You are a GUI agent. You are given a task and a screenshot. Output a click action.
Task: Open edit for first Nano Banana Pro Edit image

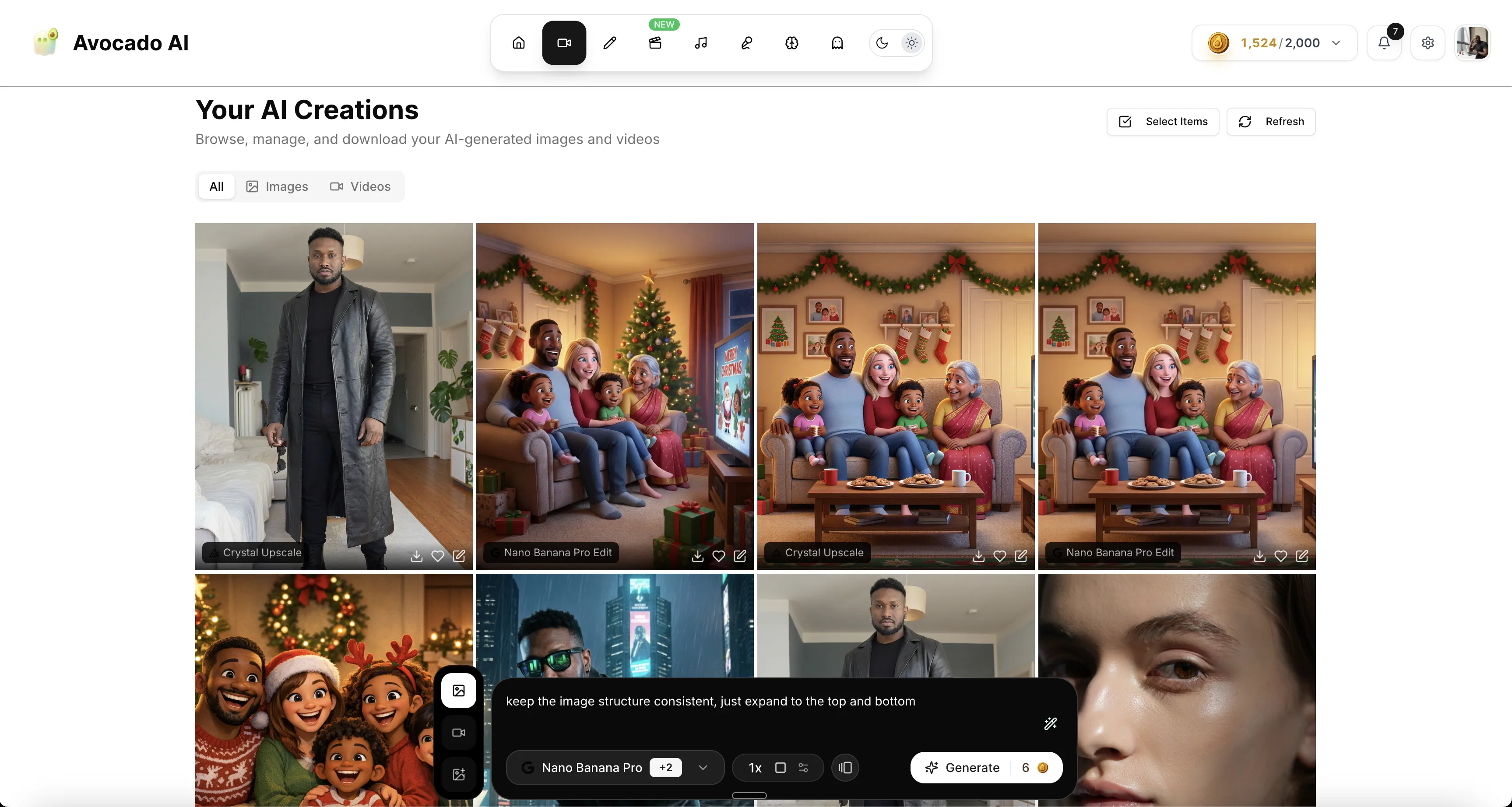coord(739,556)
